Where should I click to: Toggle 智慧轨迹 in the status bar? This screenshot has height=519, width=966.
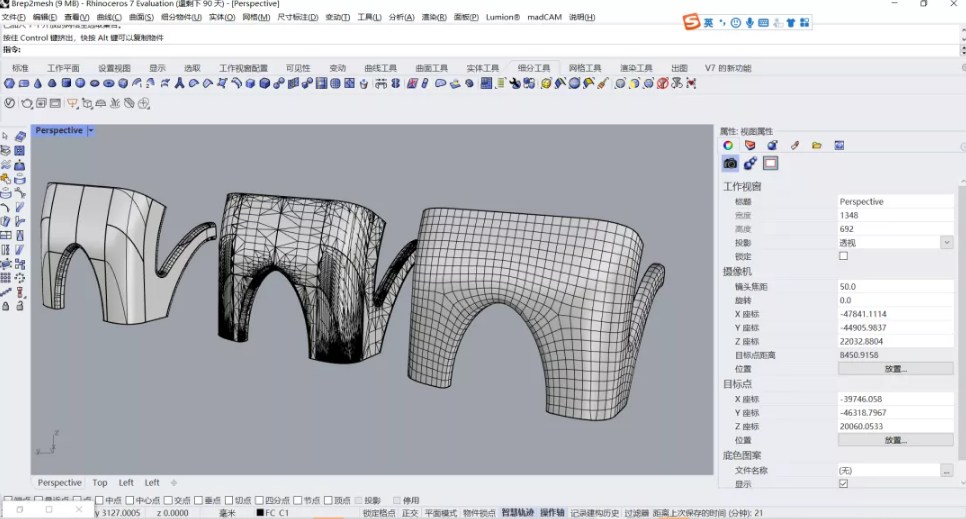(517, 513)
